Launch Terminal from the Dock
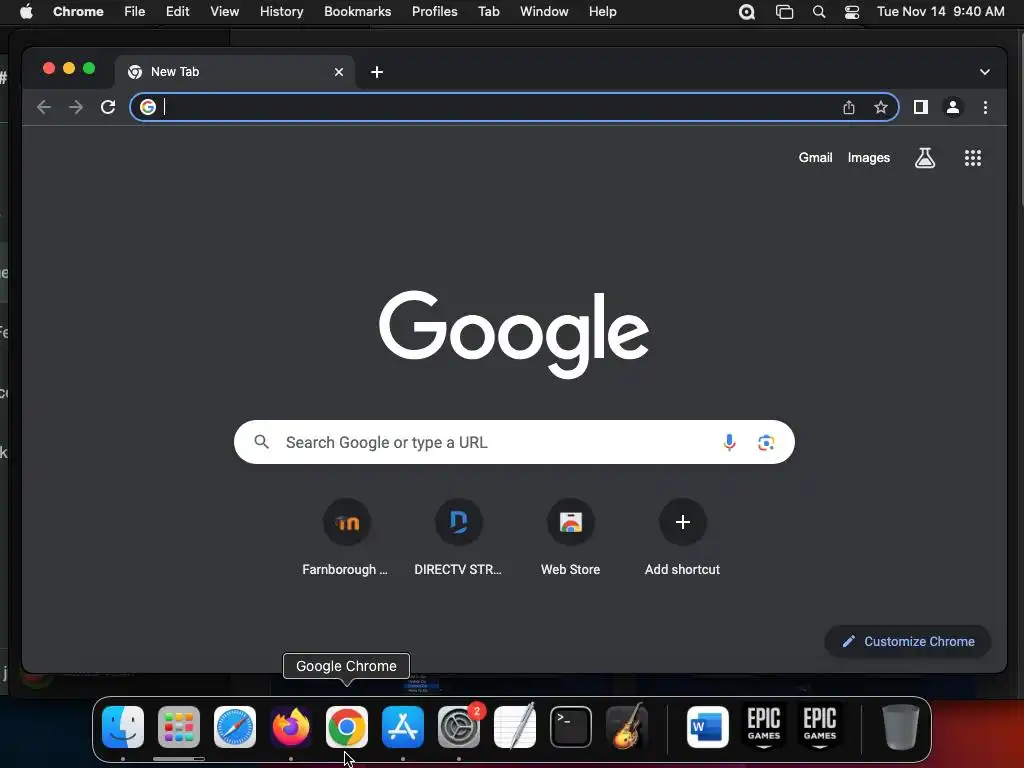The height and width of the screenshot is (768, 1024). click(x=571, y=727)
